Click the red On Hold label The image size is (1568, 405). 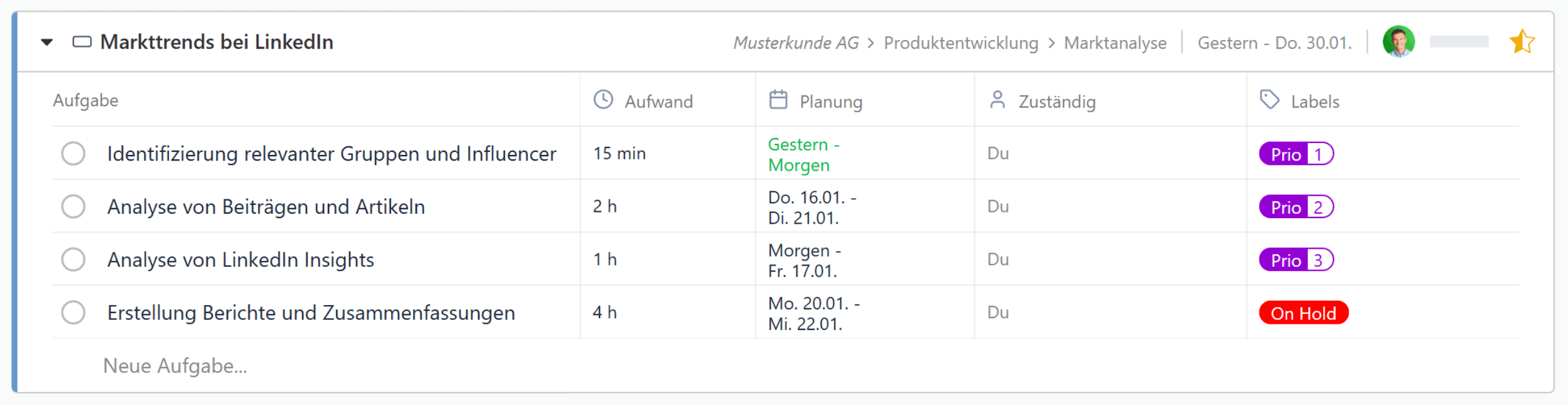point(1303,313)
